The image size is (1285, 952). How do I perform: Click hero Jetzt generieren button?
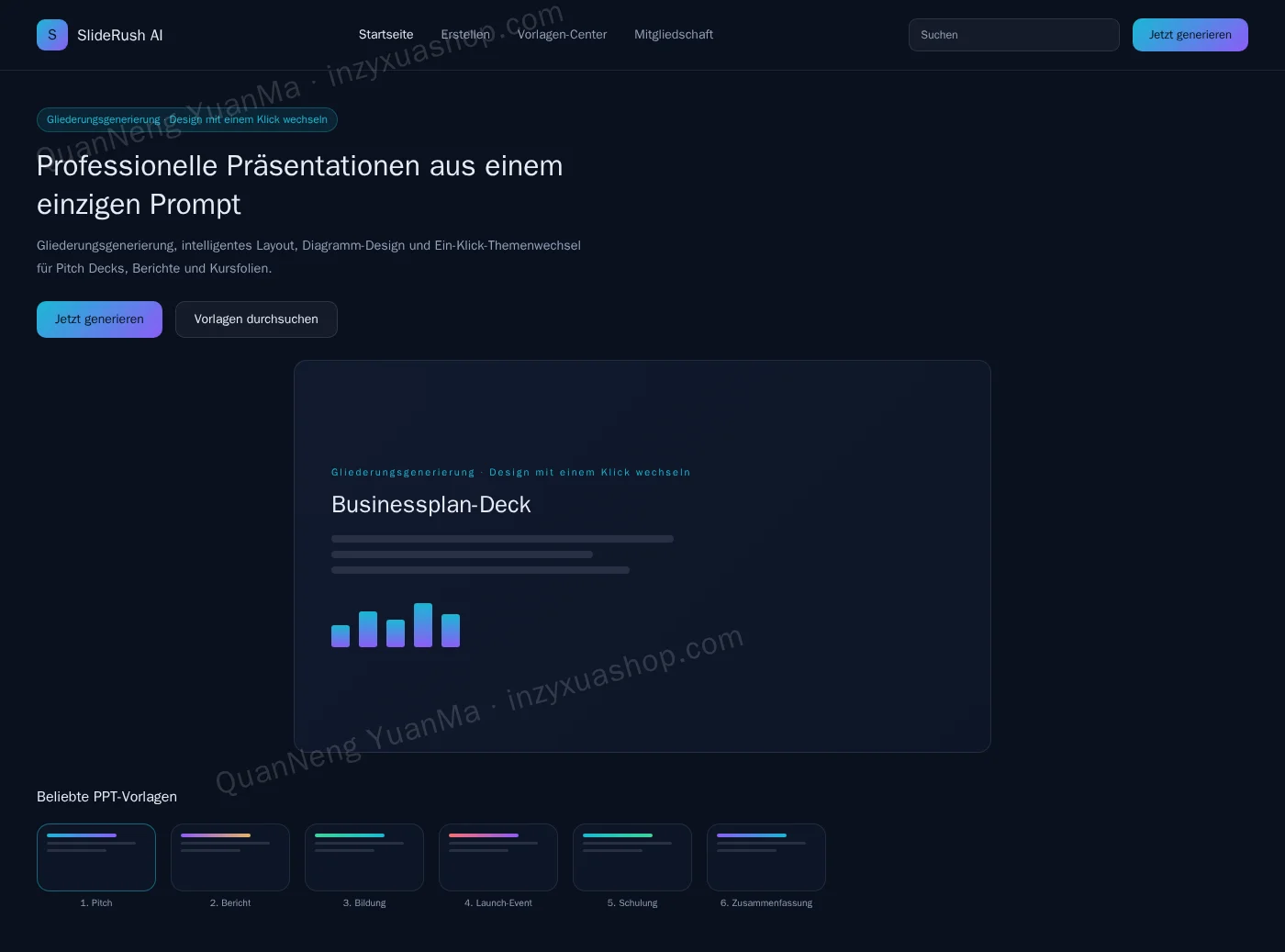99,319
